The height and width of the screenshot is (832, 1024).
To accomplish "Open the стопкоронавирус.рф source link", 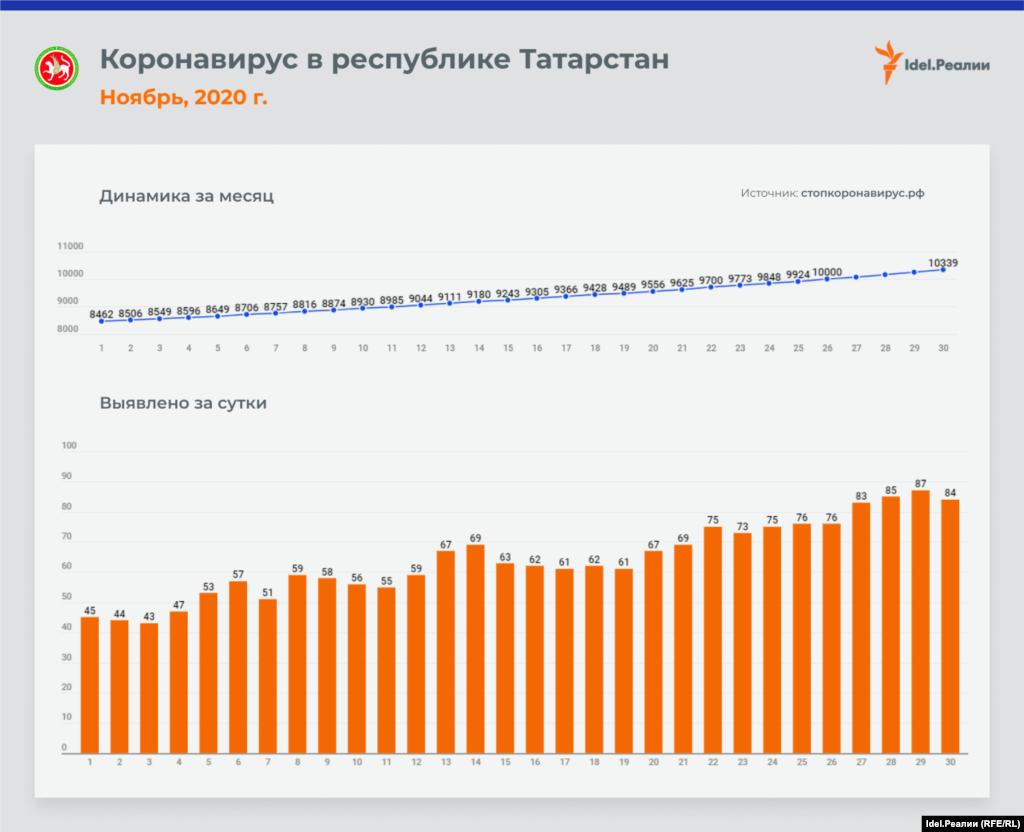I will point(862,193).
